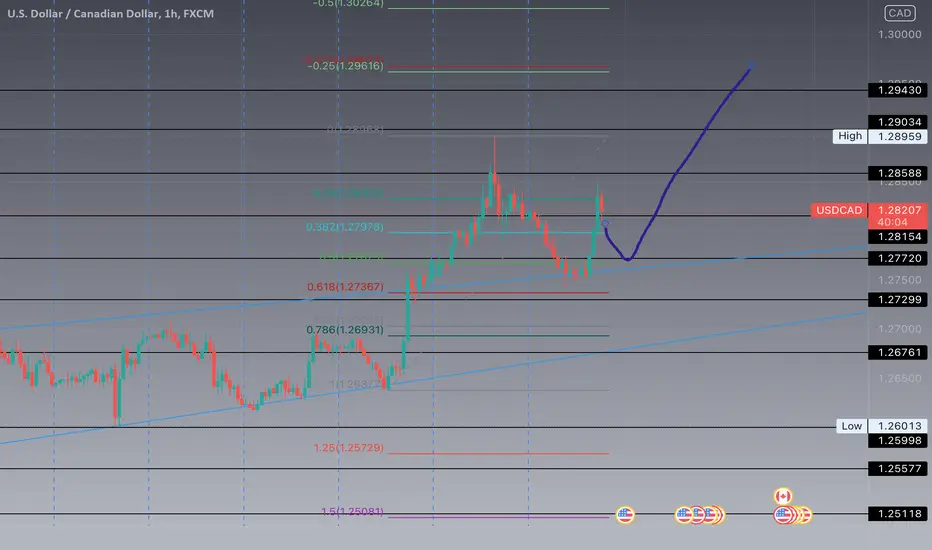
Task: Select the 1.26761 price tag
Action: 899,353
